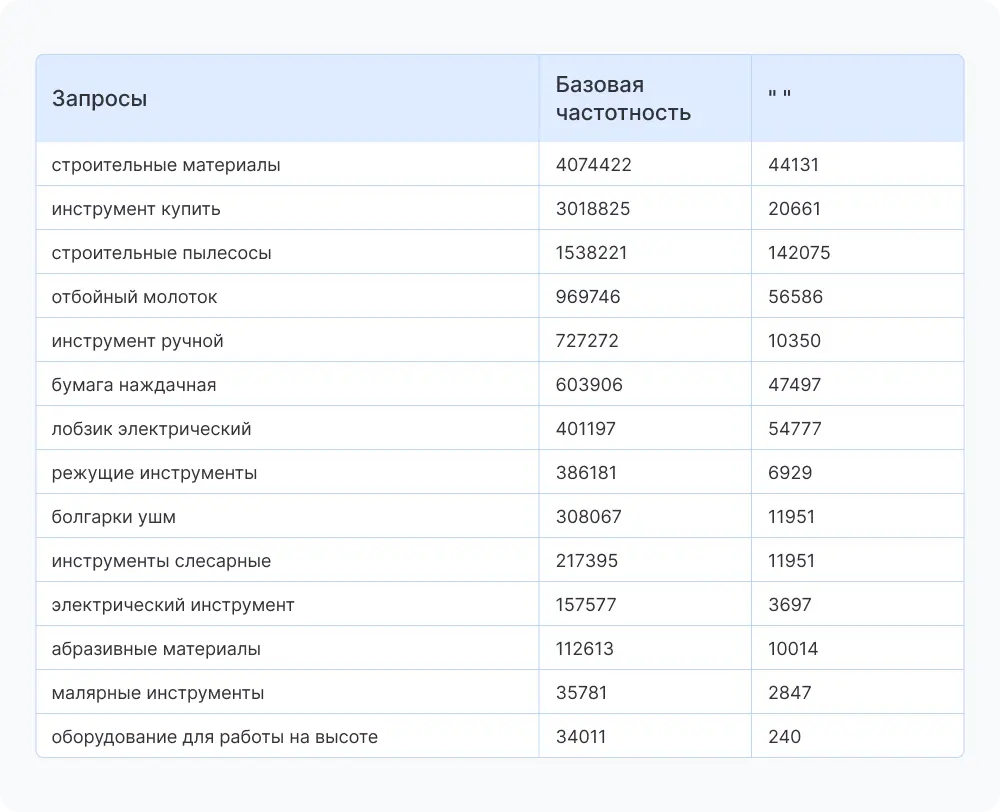
Task: Click the base frequency value 4074422
Action: pos(594,165)
